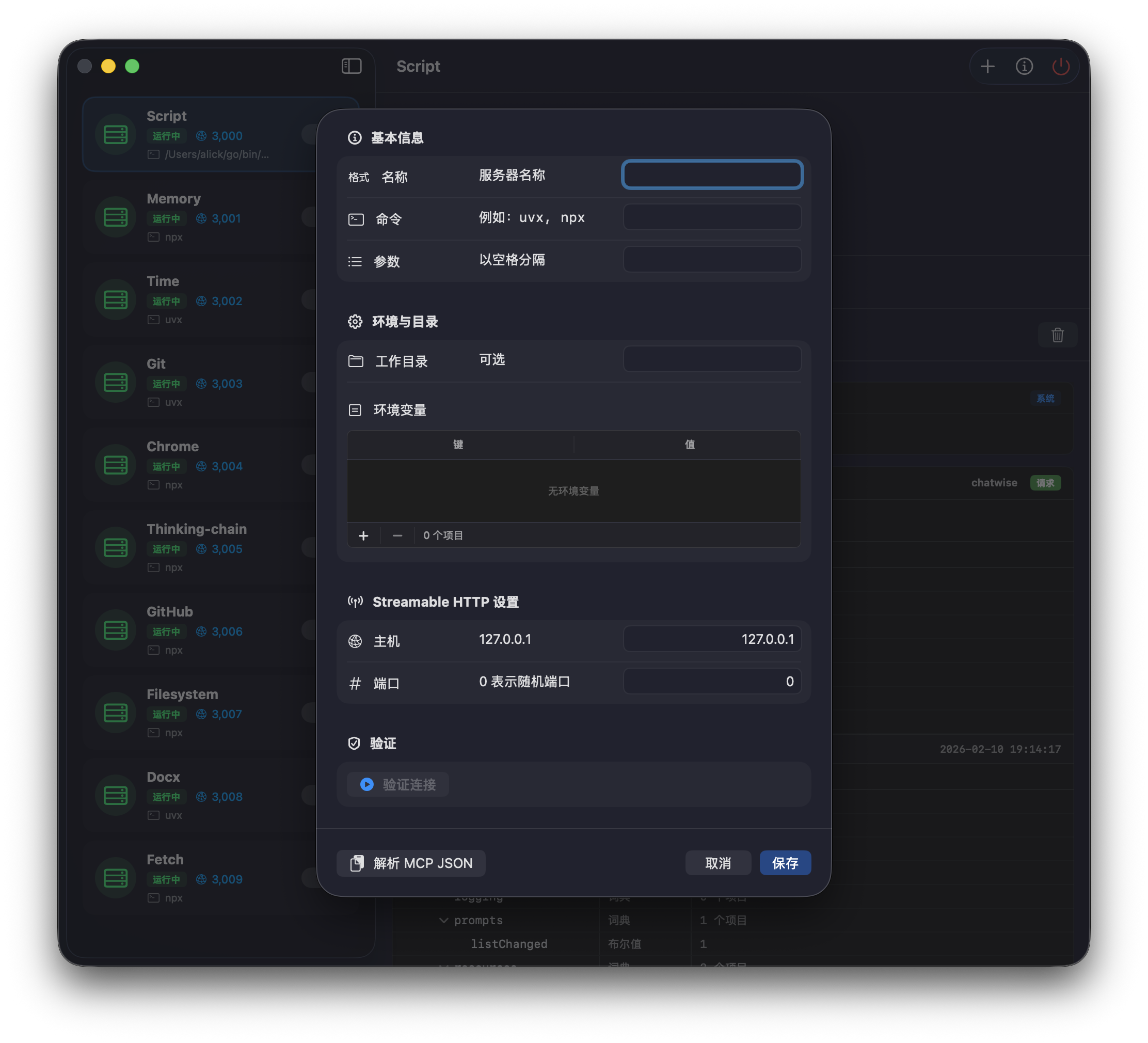Screen dimensions: 1148x1043
Task: Save the server with 保存
Action: click(x=785, y=863)
